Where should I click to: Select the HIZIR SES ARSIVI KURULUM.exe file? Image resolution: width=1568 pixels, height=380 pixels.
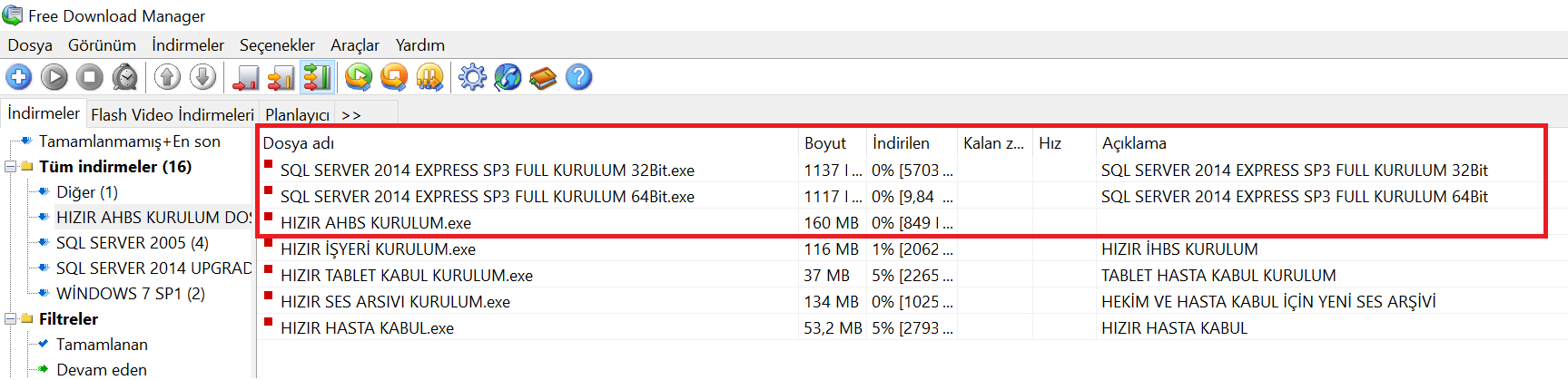[x=395, y=302]
